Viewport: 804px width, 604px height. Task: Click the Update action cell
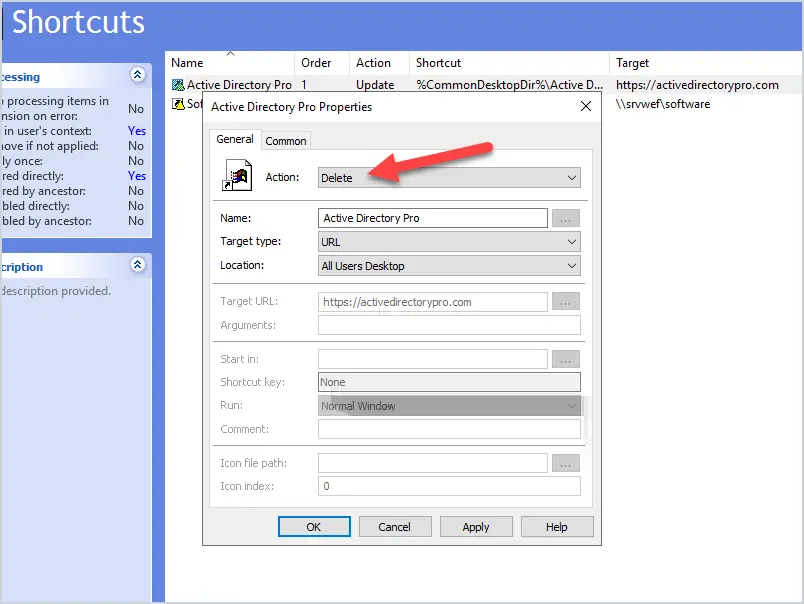(375, 85)
